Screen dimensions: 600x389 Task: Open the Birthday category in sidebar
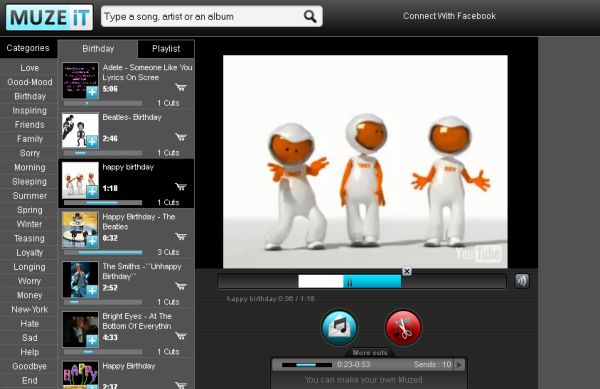pos(29,96)
